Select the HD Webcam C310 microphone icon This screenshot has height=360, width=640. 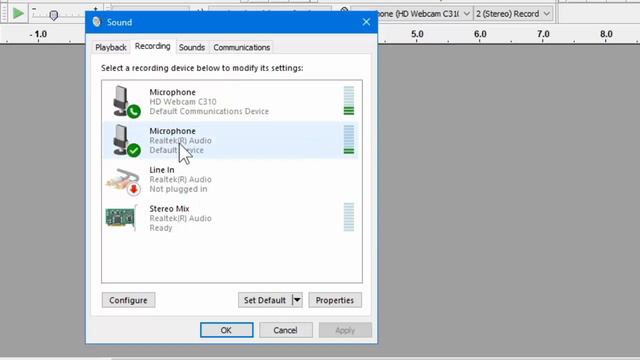126,102
